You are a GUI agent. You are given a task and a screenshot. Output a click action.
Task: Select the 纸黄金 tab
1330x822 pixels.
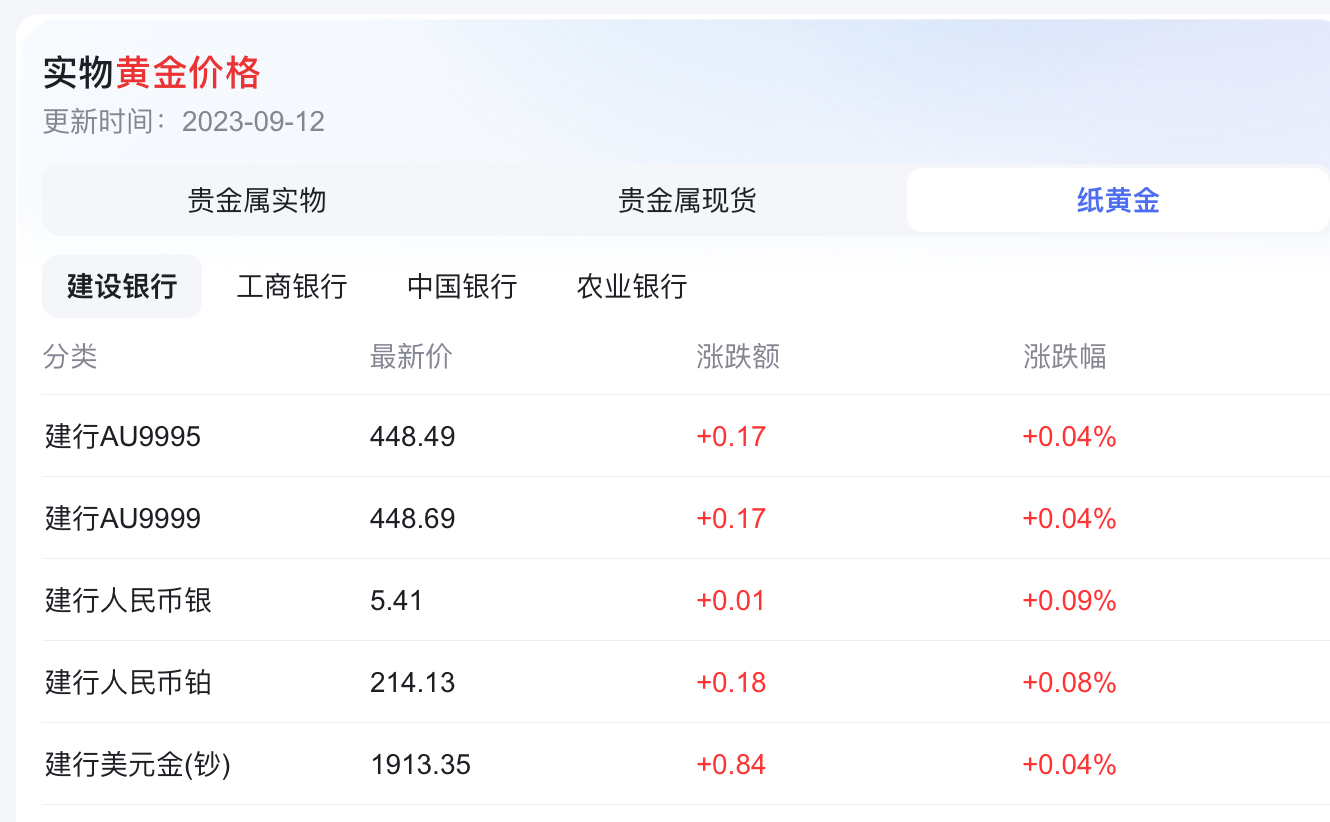point(1118,200)
